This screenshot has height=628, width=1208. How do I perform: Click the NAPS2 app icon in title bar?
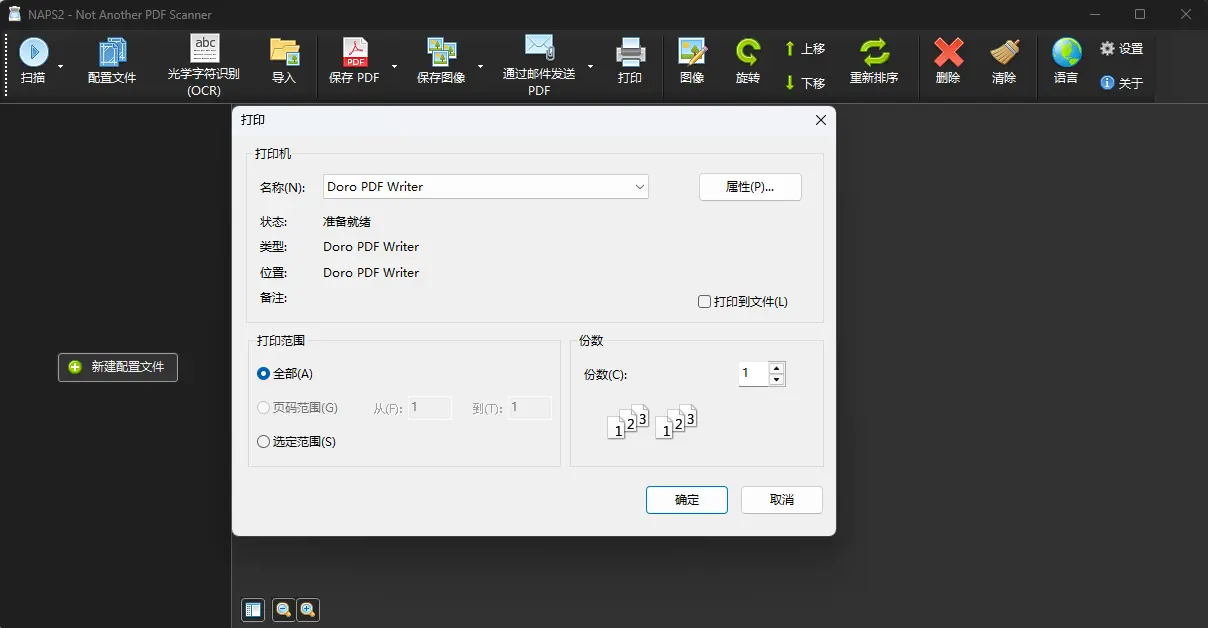pyautogui.click(x=15, y=14)
